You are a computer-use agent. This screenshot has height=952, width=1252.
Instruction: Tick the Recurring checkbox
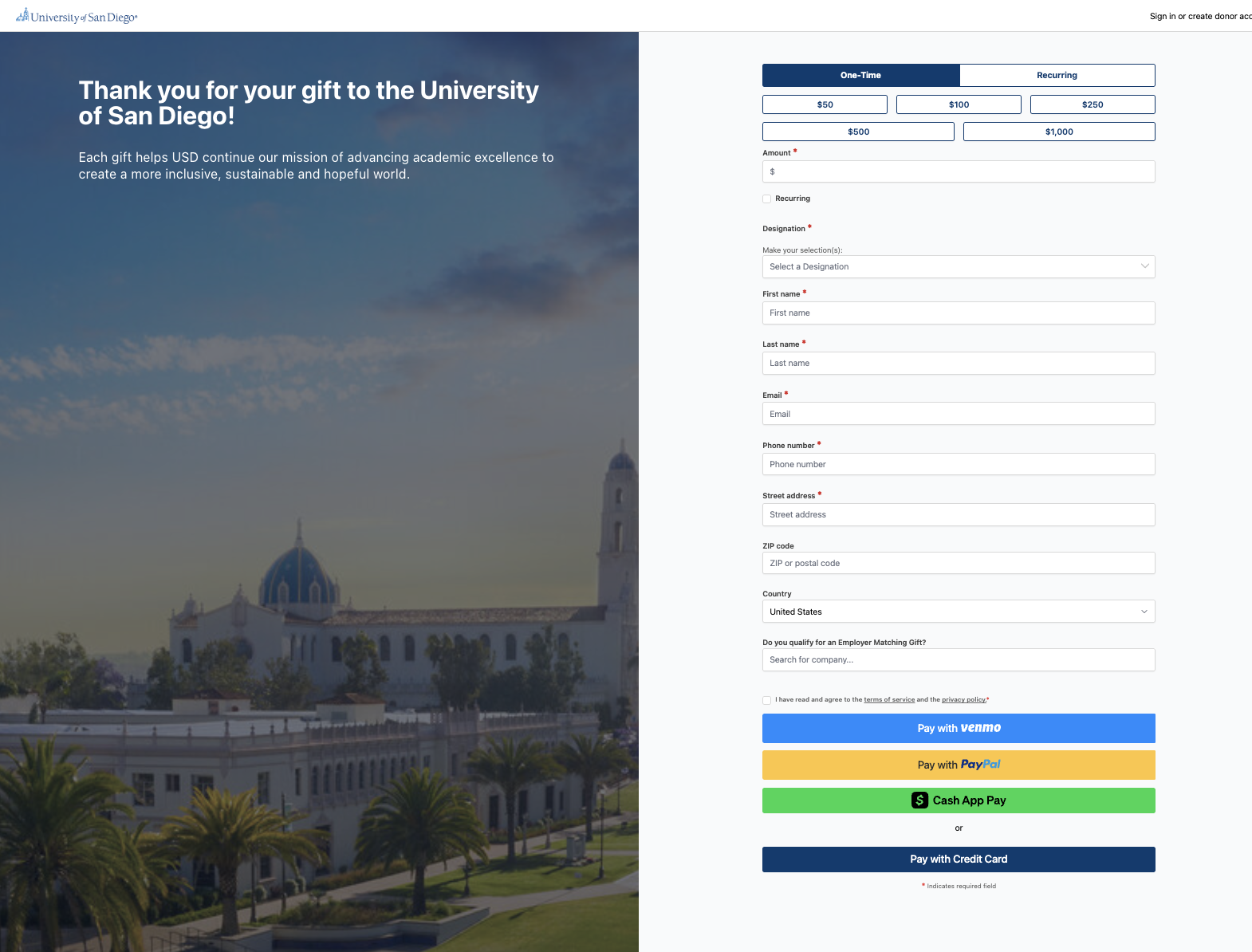[767, 199]
